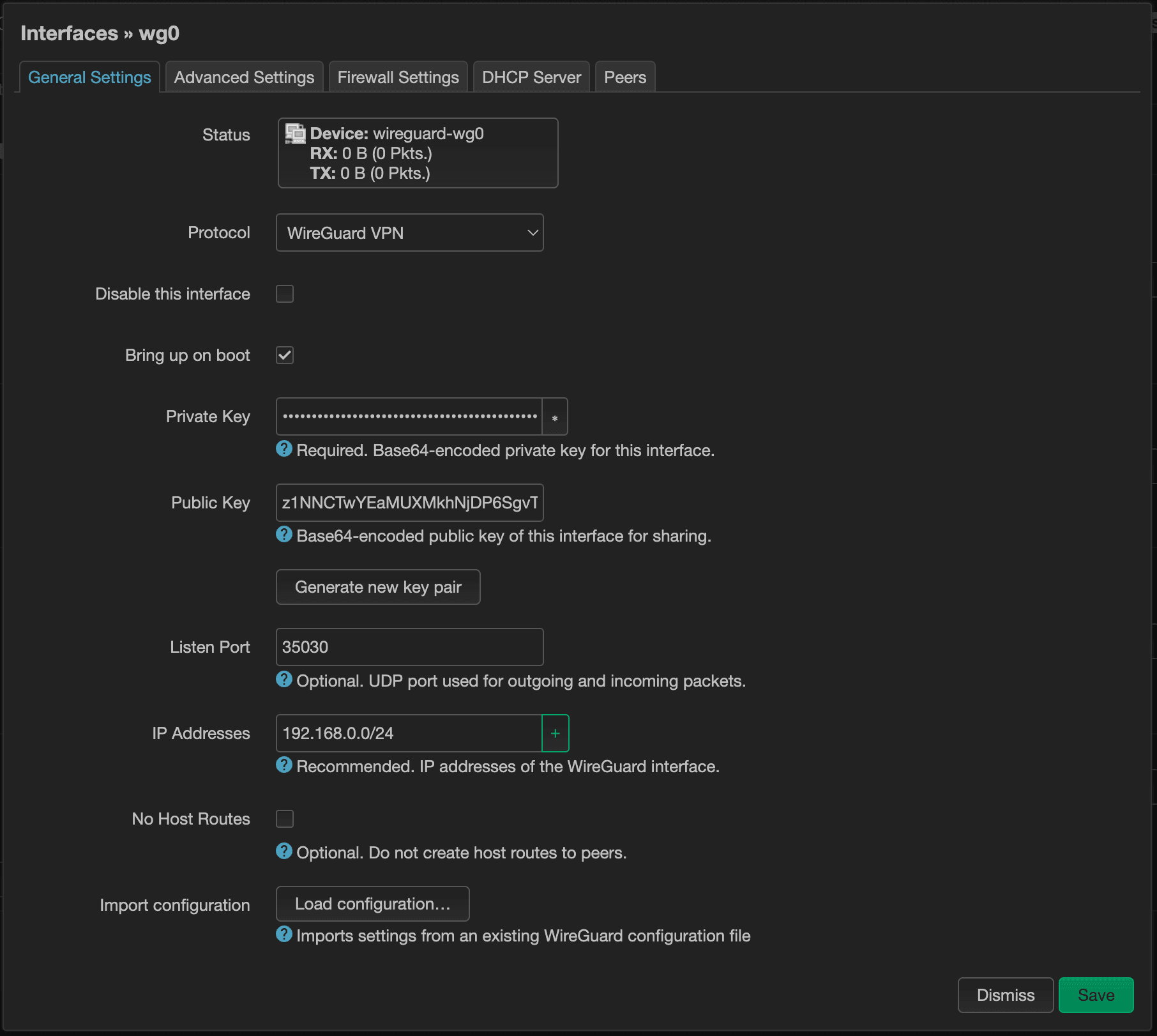Screen dimensions: 1157x1036
Task: Click the 'TX: 0 B (0 Pkts.)' text
Action: (370, 173)
